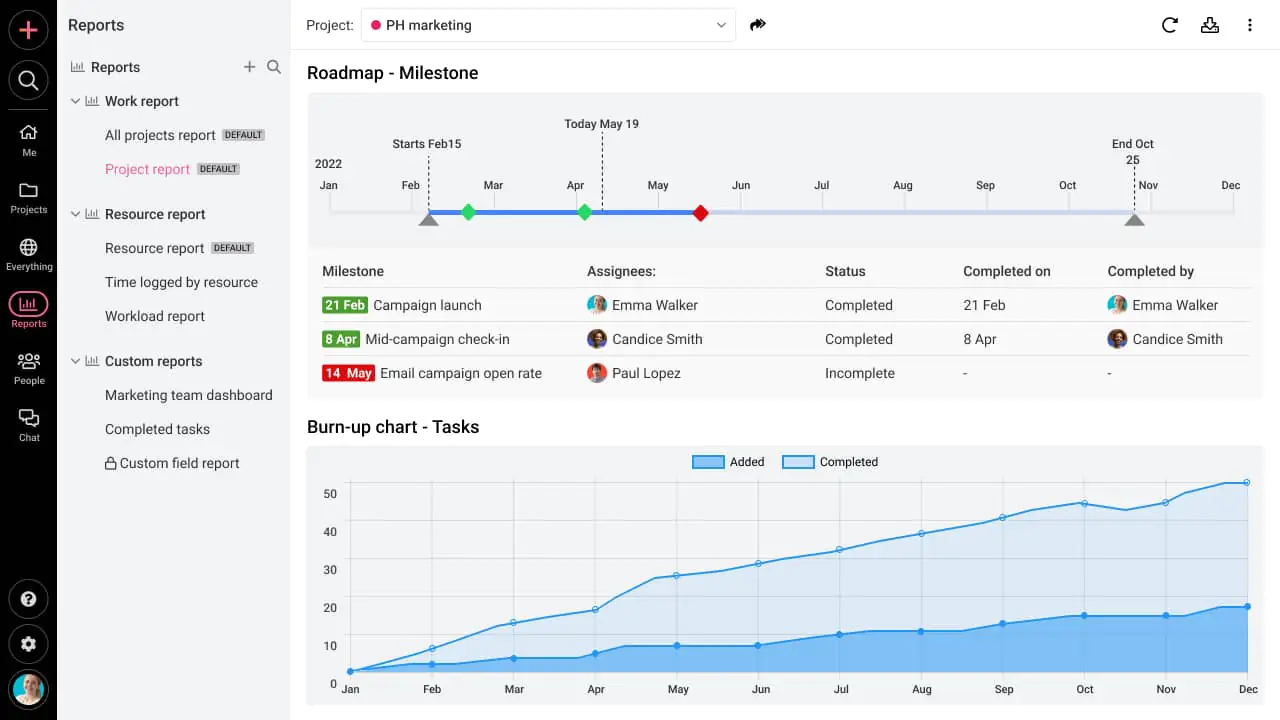Collapse the Custom reports group

pyautogui.click(x=74, y=361)
